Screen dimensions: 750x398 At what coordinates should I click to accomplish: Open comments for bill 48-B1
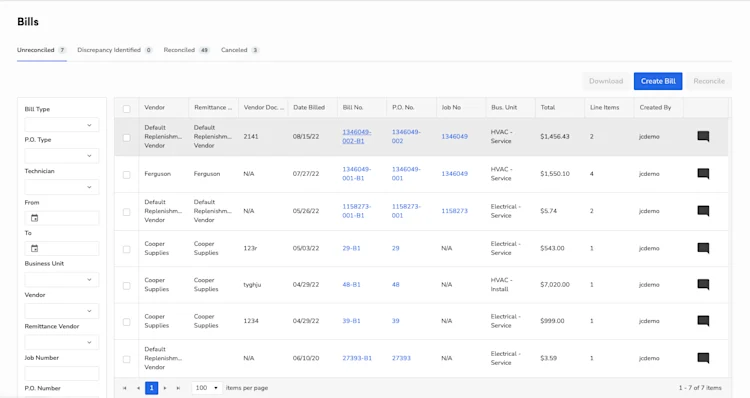pyautogui.click(x=703, y=285)
